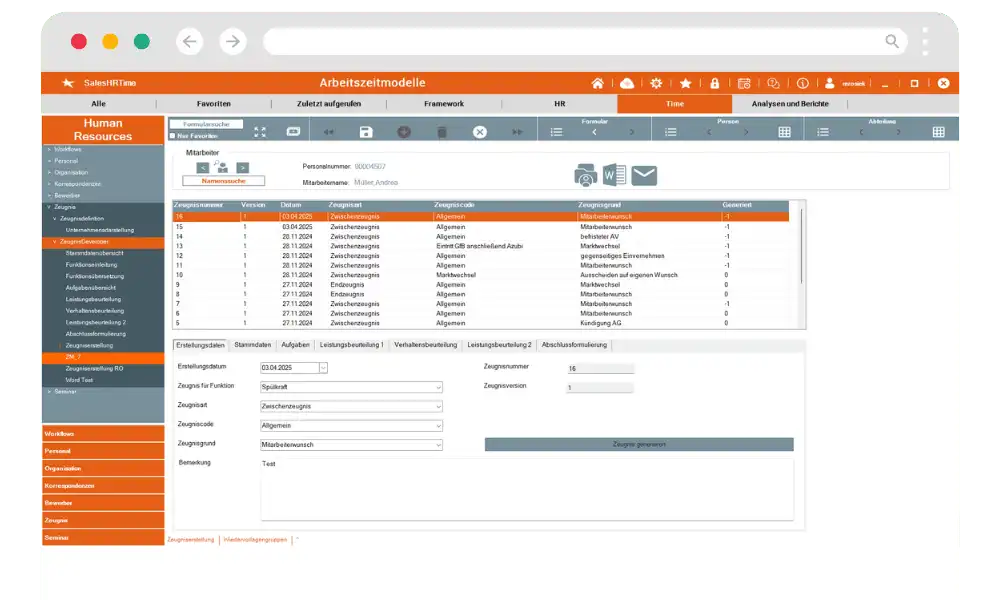Open the Aufgaben form tab
The image size is (1000, 600).
pos(295,345)
